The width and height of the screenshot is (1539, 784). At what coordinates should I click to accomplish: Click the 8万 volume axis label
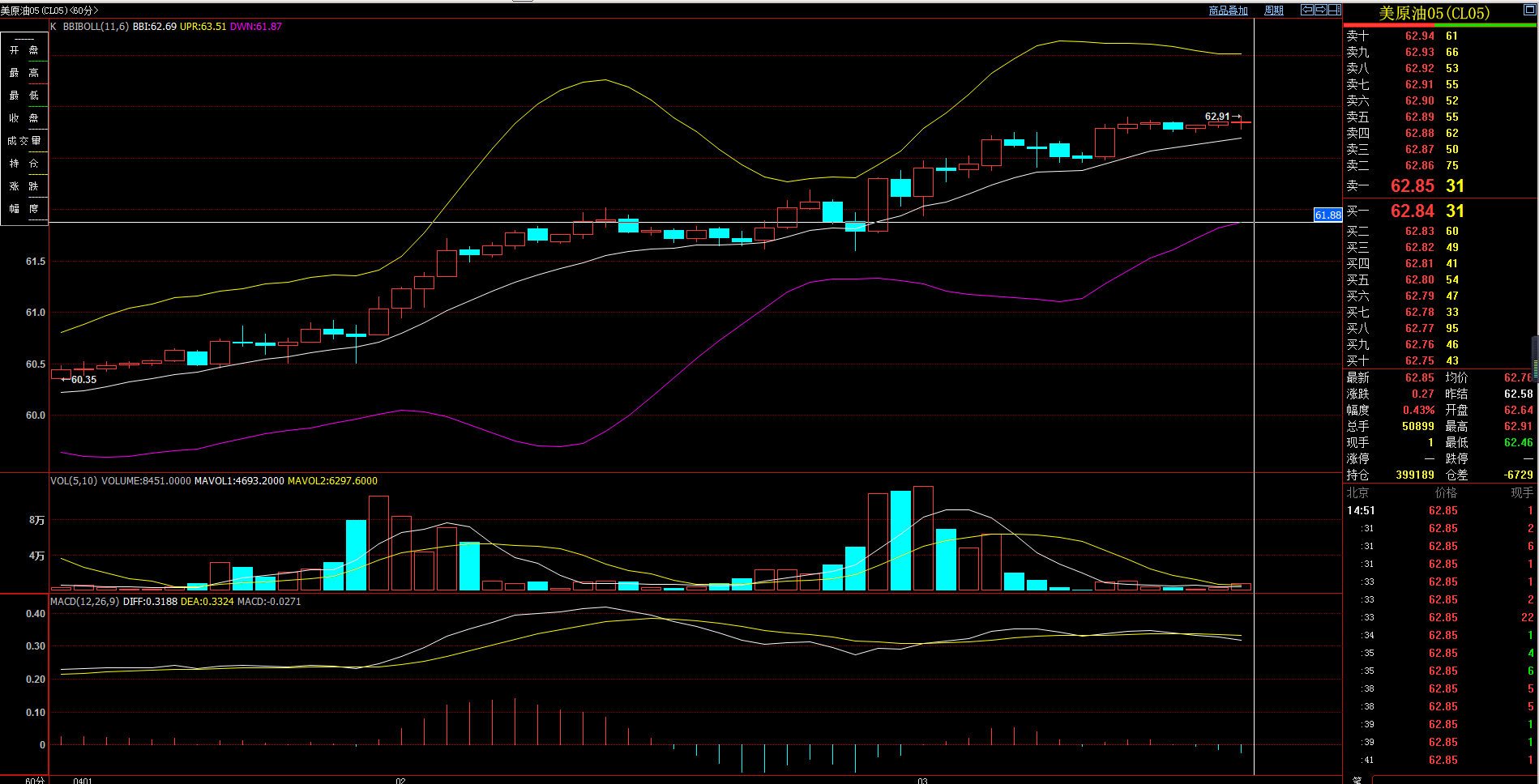pos(37,520)
